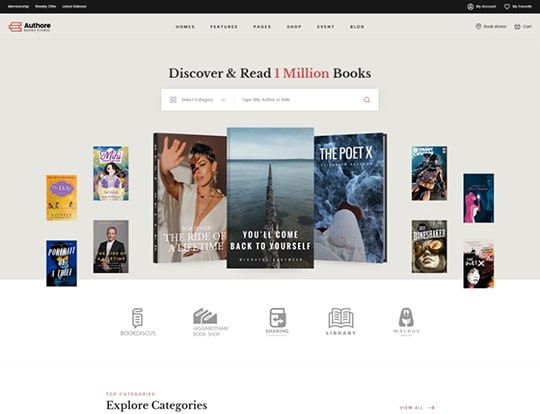540x414 pixels.
Task: Click the Blog menu item
Action: point(357,27)
